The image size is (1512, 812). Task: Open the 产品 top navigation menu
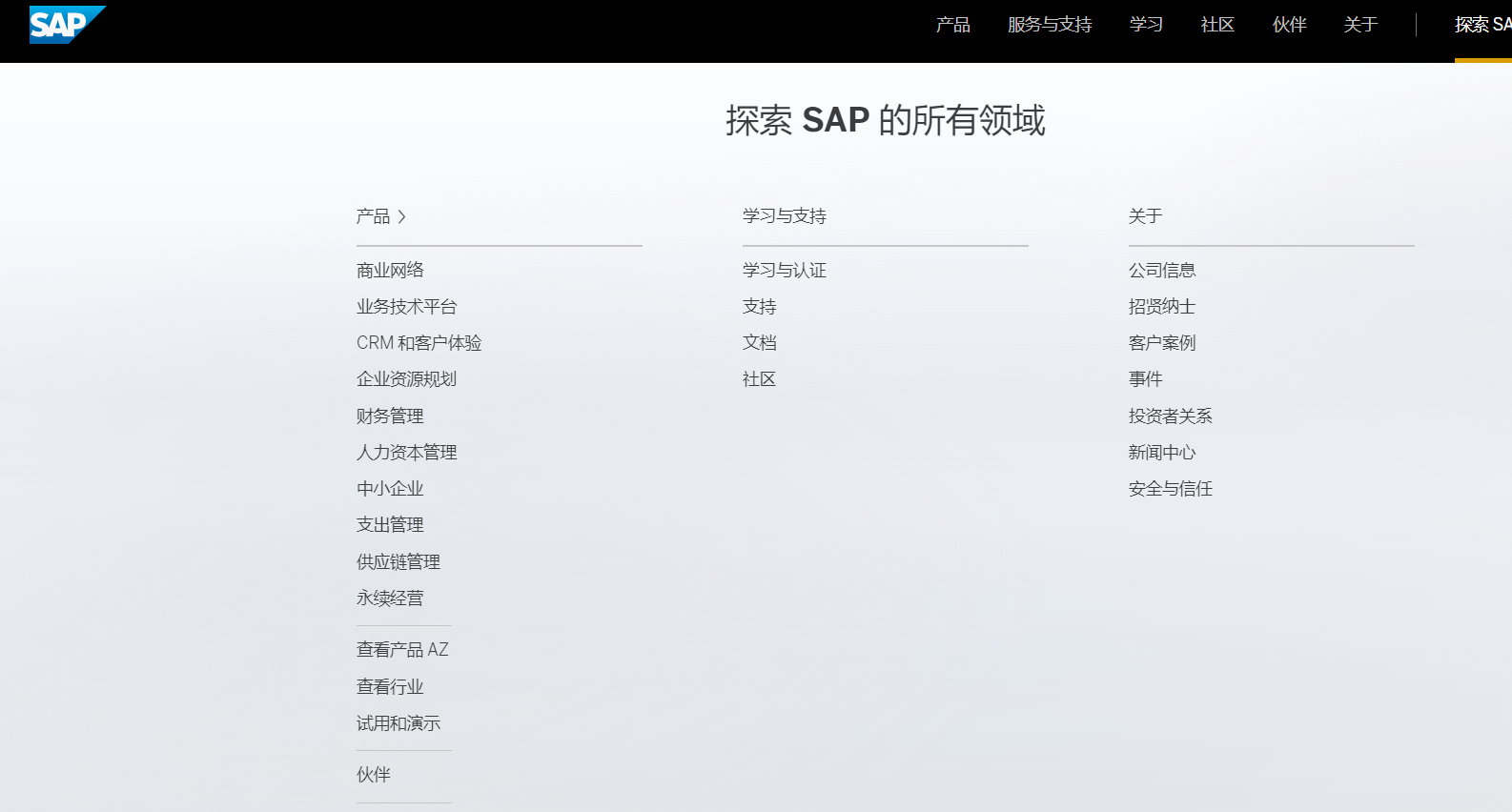pyautogui.click(x=953, y=25)
